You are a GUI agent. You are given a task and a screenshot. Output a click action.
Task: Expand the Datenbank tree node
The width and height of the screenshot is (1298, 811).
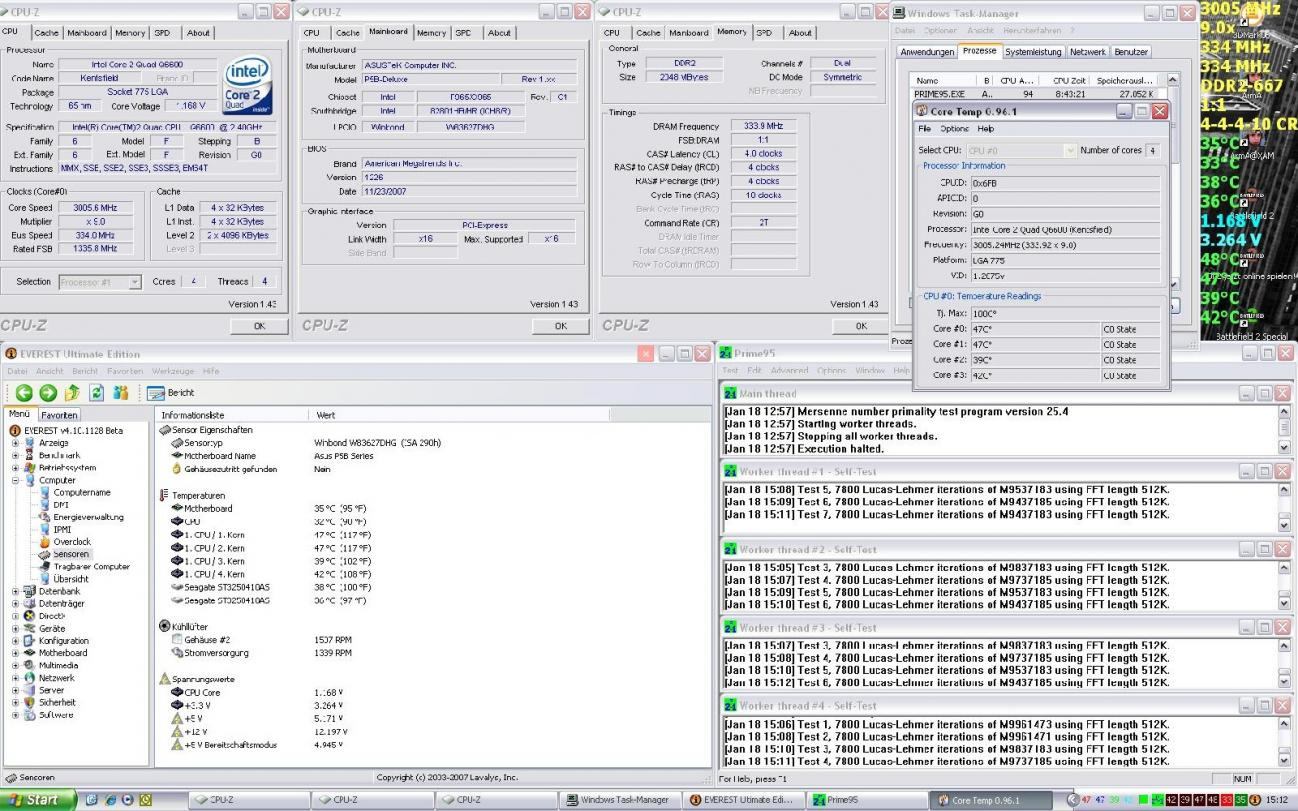(16, 591)
